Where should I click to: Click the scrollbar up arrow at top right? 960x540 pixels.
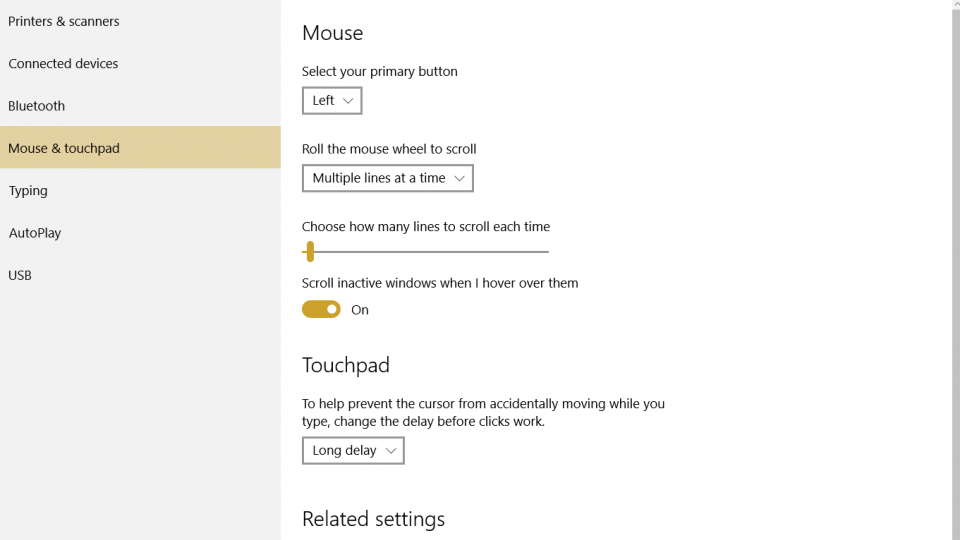(x=955, y=4)
